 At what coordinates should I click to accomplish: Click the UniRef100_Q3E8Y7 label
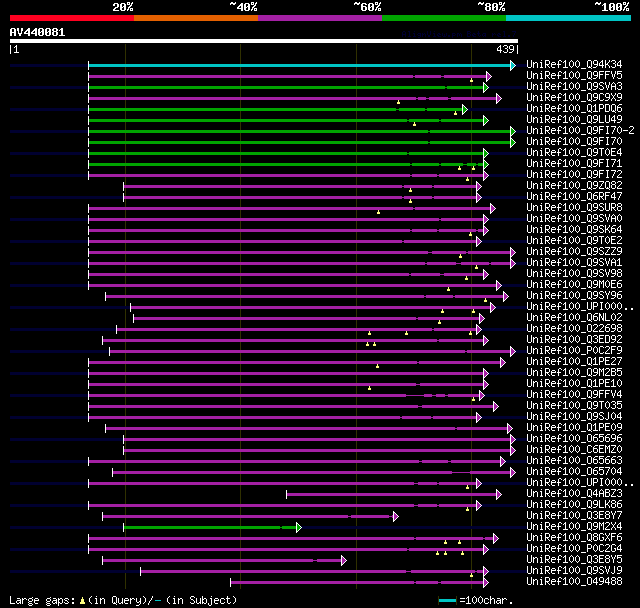point(574,516)
